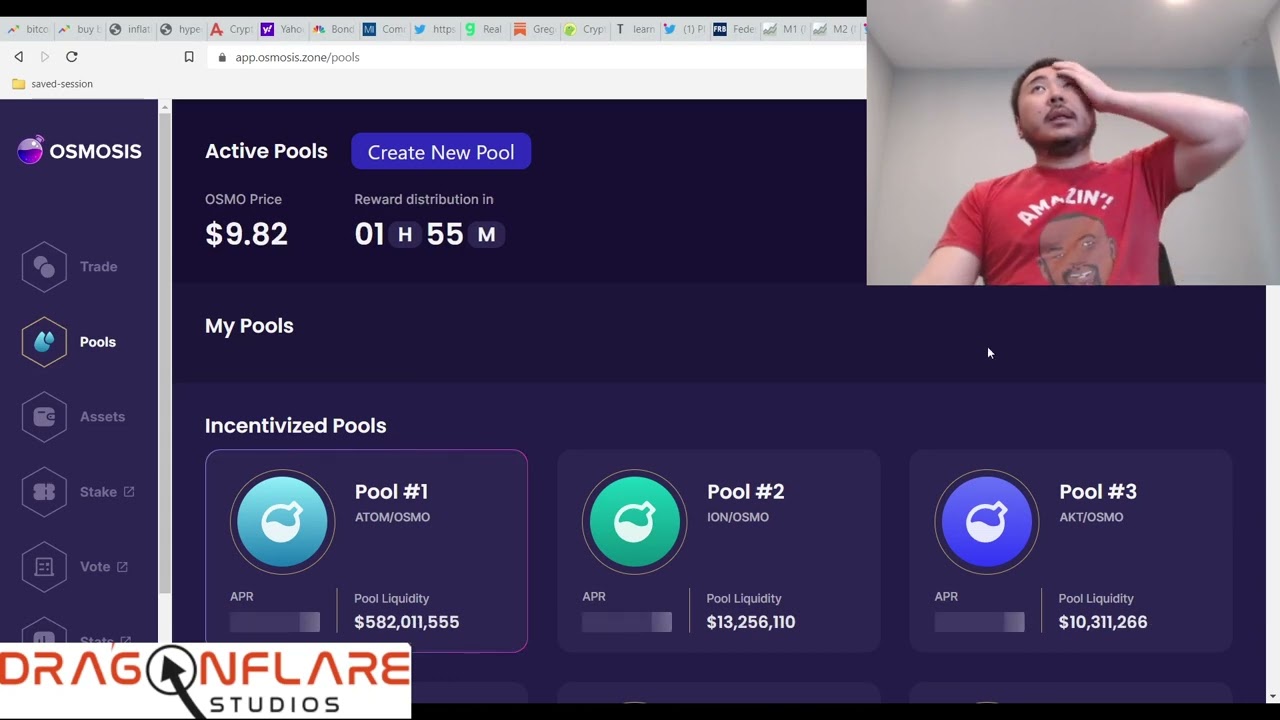Click the browser forward arrow
The image size is (1280, 720).
(x=44, y=57)
